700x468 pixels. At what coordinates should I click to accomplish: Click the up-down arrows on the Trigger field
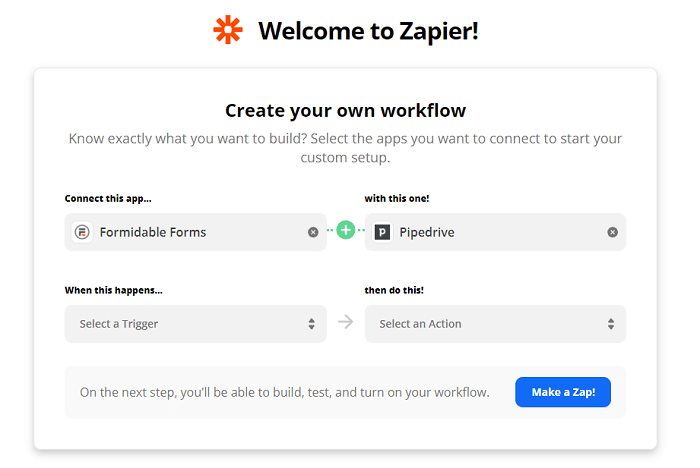coord(311,324)
